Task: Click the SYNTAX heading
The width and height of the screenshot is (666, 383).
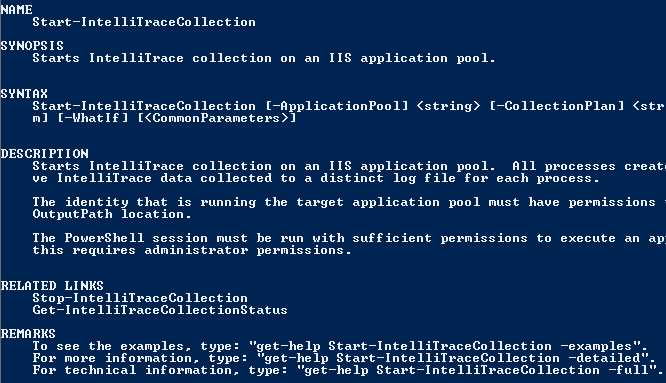Action: click(24, 93)
